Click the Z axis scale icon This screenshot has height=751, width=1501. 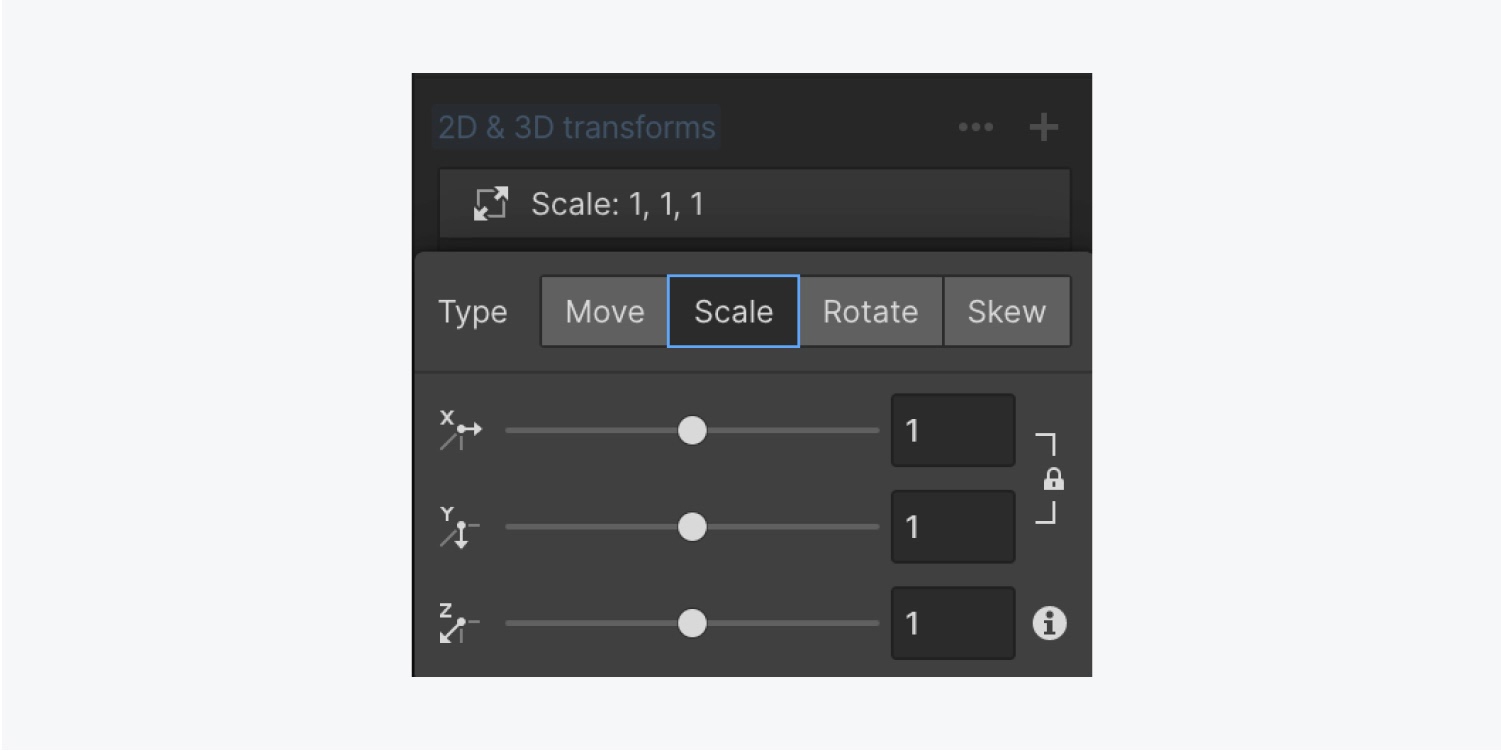[x=460, y=623]
